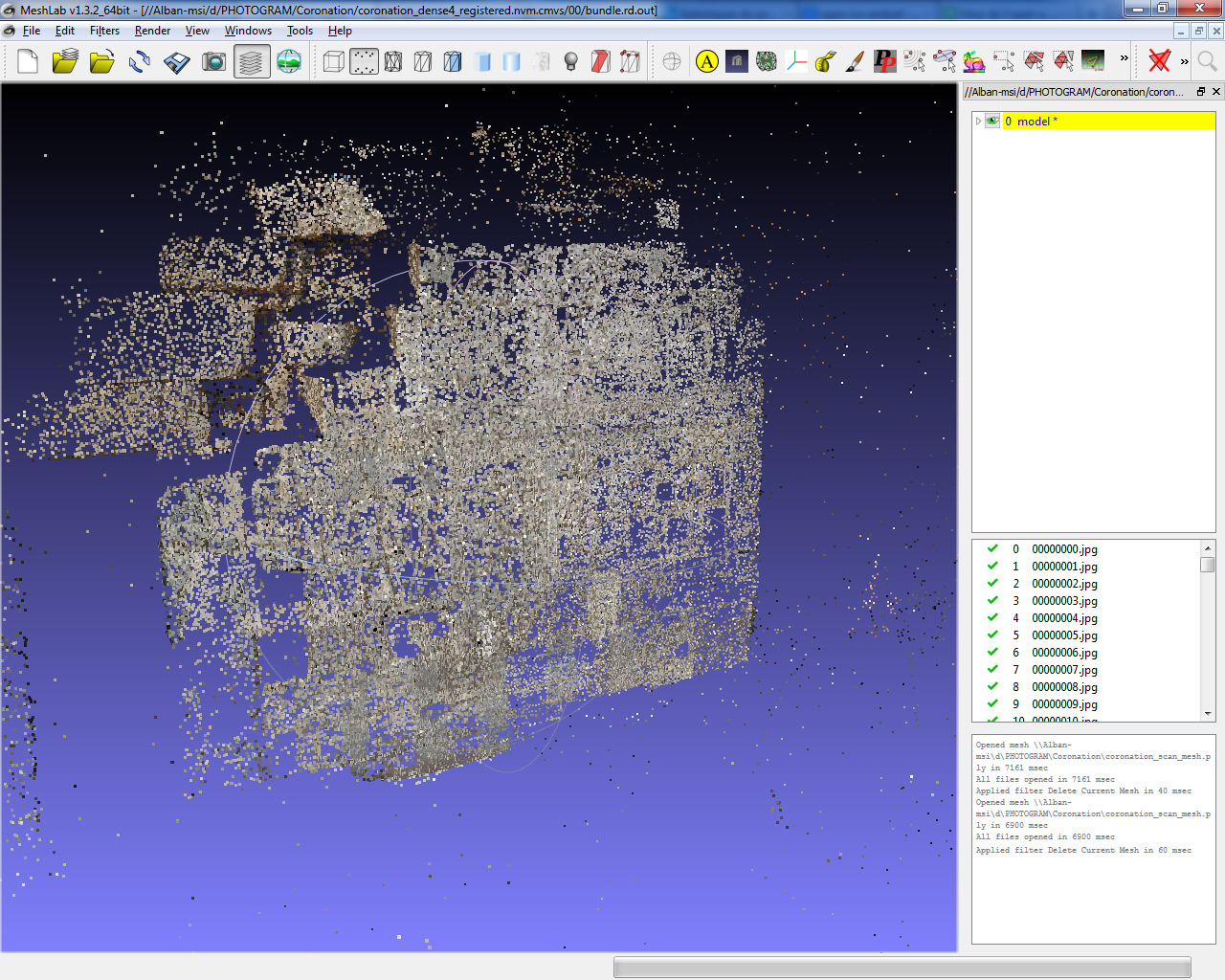Toggle visibility eye of model layer
This screenshot has height=980, width=1225.
pos(992,122)
